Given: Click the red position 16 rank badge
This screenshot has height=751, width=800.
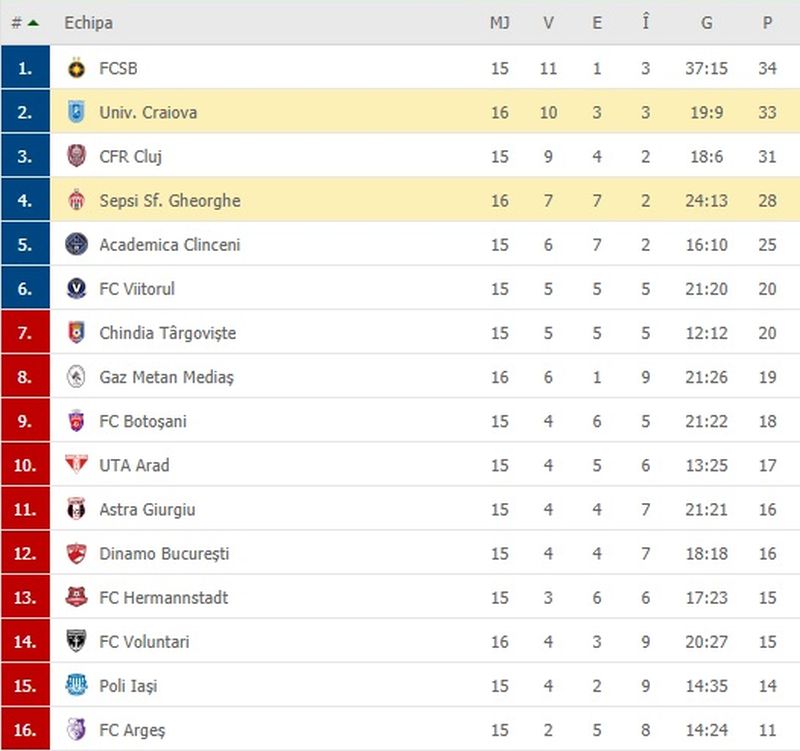Looking at the screenshot, I should click(26, 729).
